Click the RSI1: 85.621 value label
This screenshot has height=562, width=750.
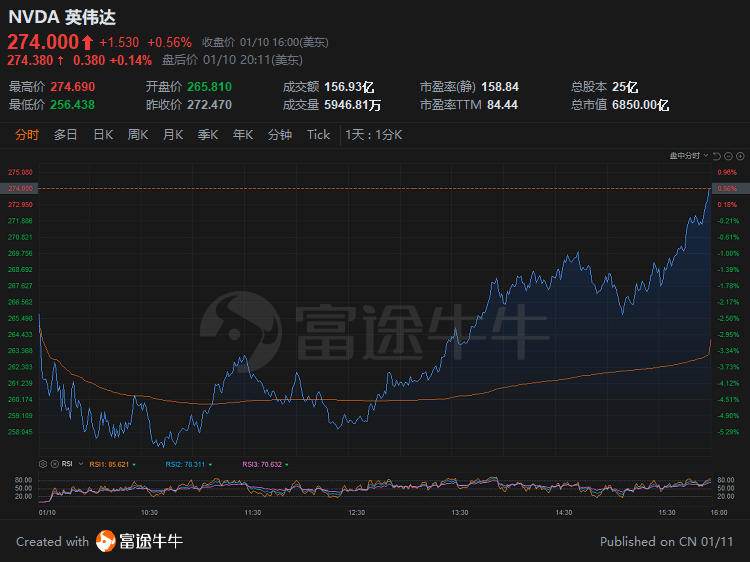pyautogui.click(x=110, y=464)
